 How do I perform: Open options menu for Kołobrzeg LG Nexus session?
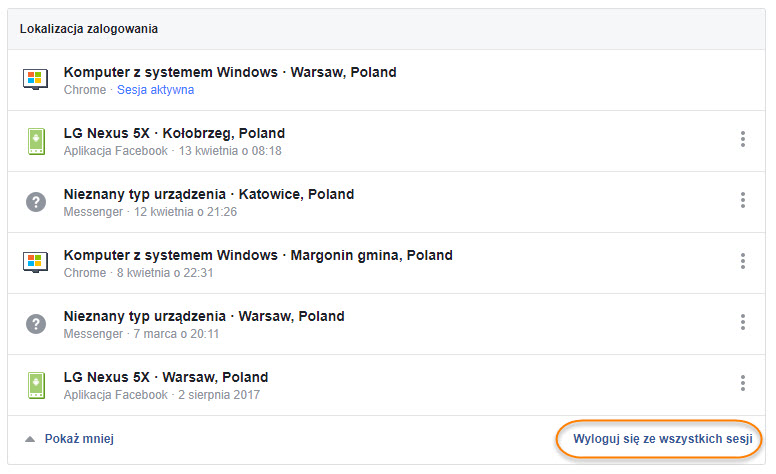pos(743,139)
